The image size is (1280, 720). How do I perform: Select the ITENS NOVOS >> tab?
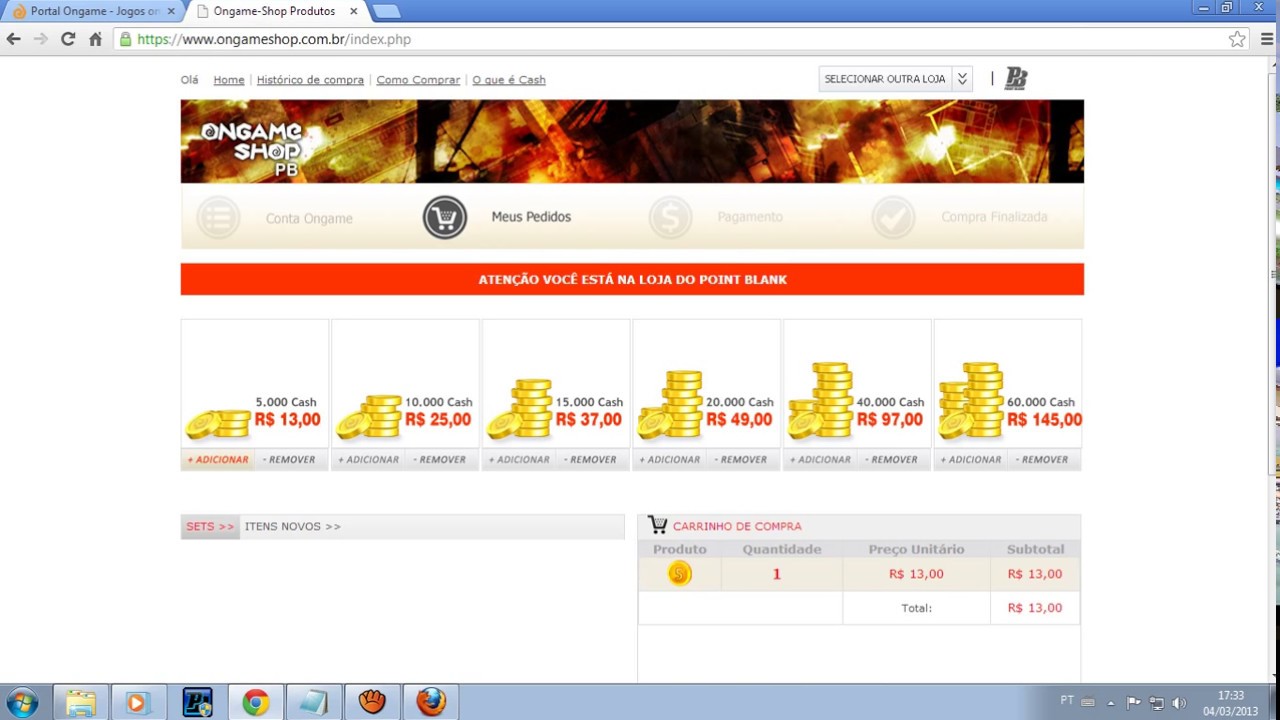[x=293, y=526]
